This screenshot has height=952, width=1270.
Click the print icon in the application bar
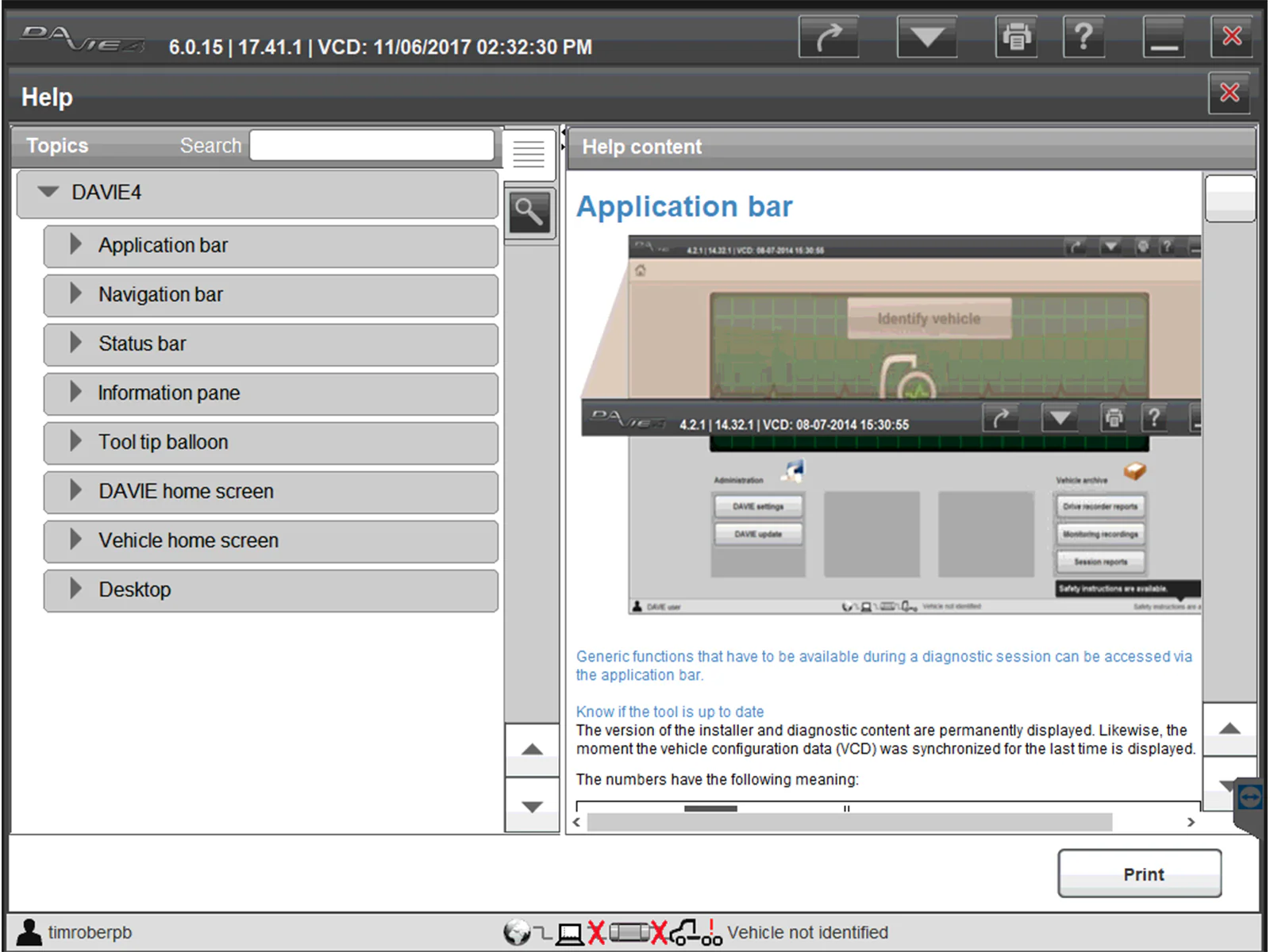pyautogui.click(x=1016, y=36)
